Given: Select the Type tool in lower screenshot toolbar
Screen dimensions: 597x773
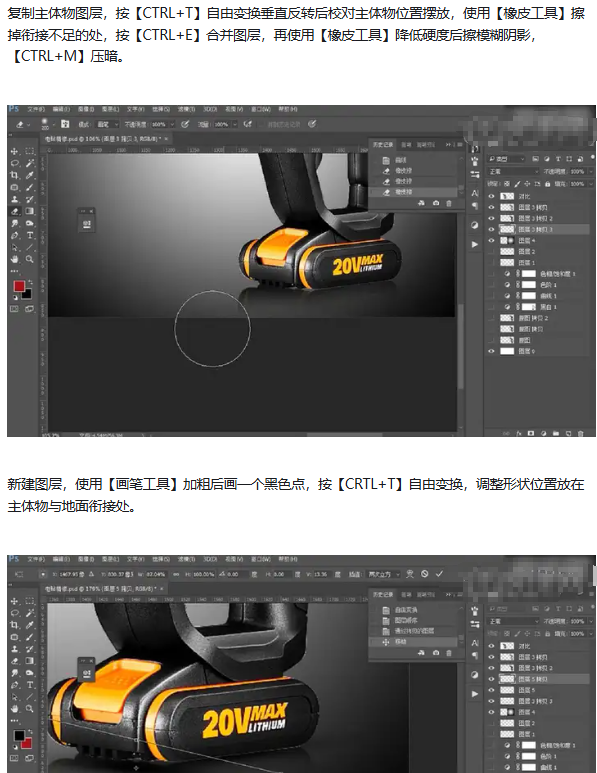Looking at the screenshot, I should (x=30, y=685).
